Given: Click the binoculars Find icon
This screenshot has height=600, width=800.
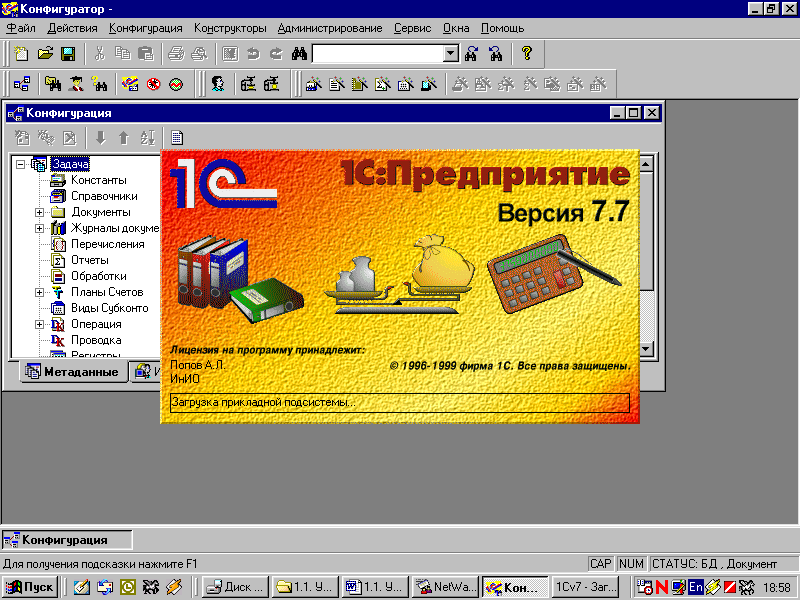Looking at the screenshot, I should 299,54.
